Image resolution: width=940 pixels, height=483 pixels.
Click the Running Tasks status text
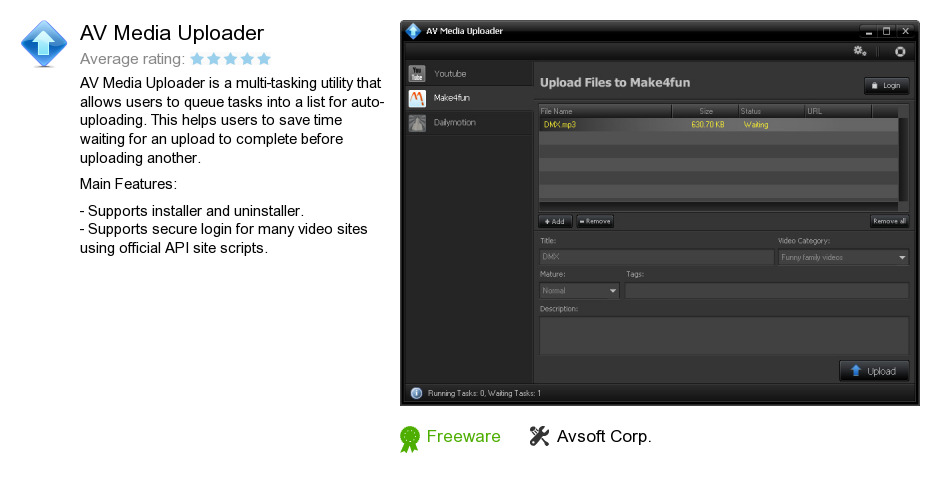(x=484, y=393)
